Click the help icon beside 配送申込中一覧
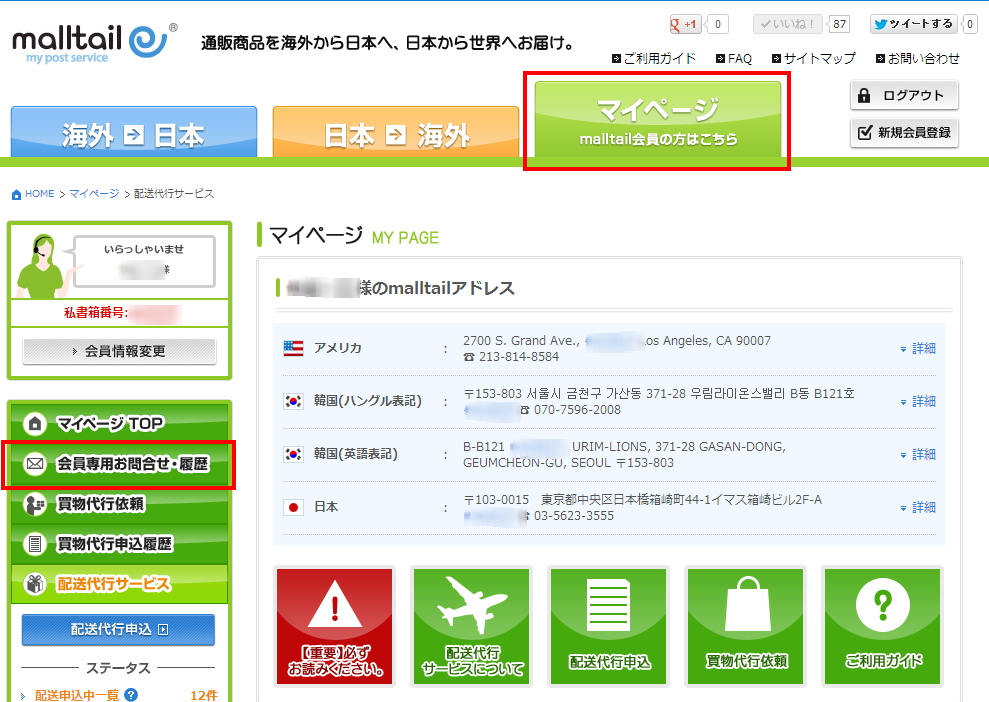This screenshot has width=989, height=702. pos(131,695)
